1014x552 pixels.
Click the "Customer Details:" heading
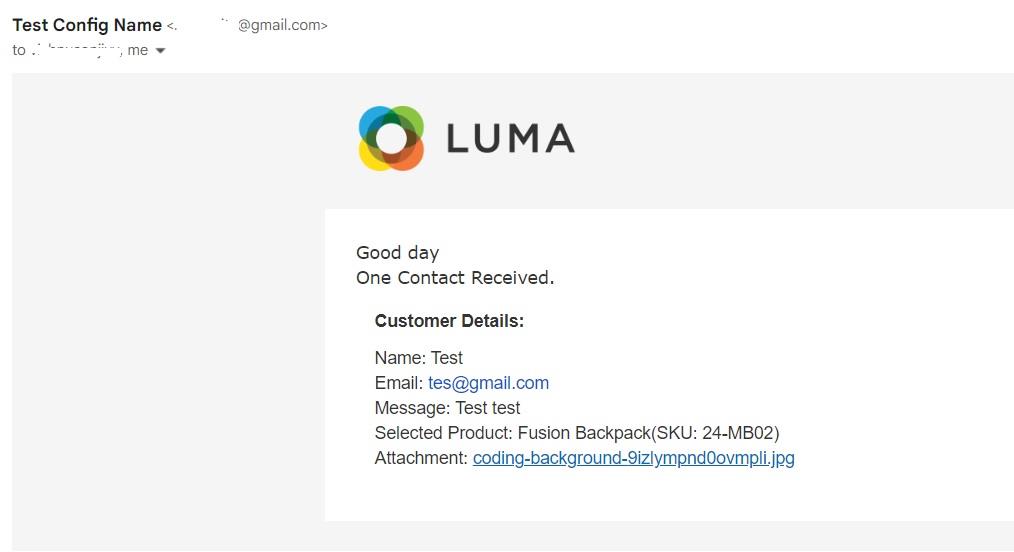[449, 321]
